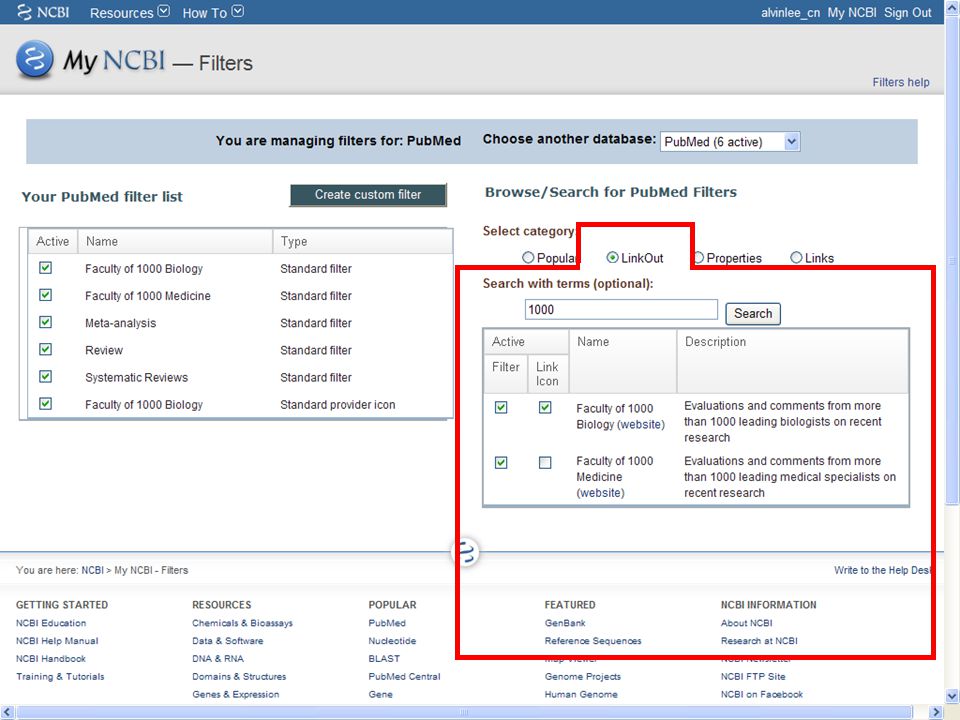
Task: Open the NCBI Education footer link
Action: [51, 623]
